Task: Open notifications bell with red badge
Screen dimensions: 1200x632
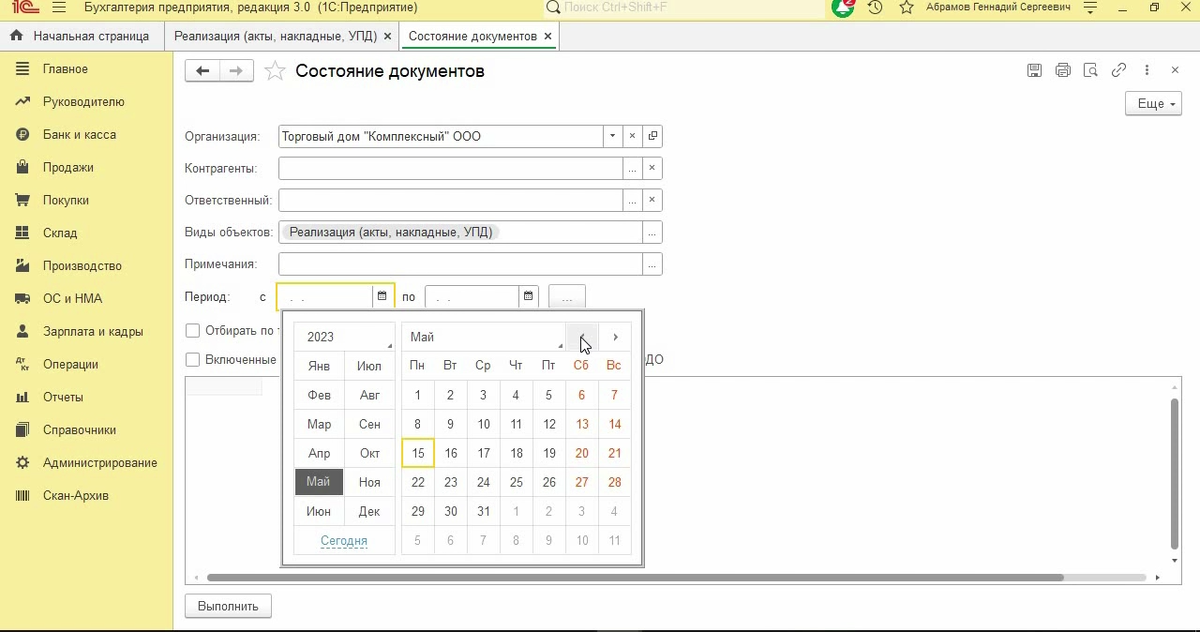Action: tap(843, 8)
